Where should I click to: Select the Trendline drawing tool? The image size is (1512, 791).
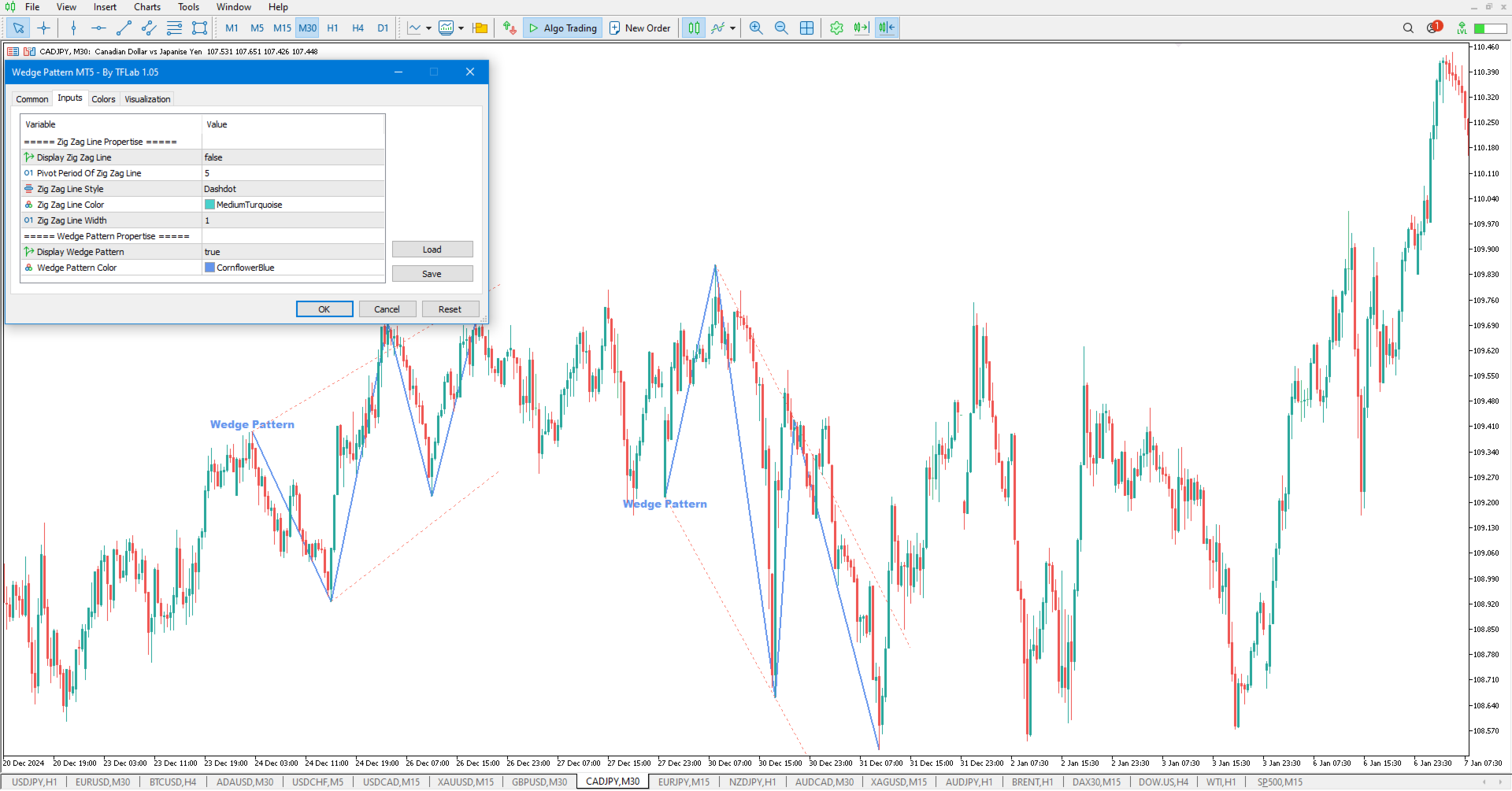[x=123, y=28]
